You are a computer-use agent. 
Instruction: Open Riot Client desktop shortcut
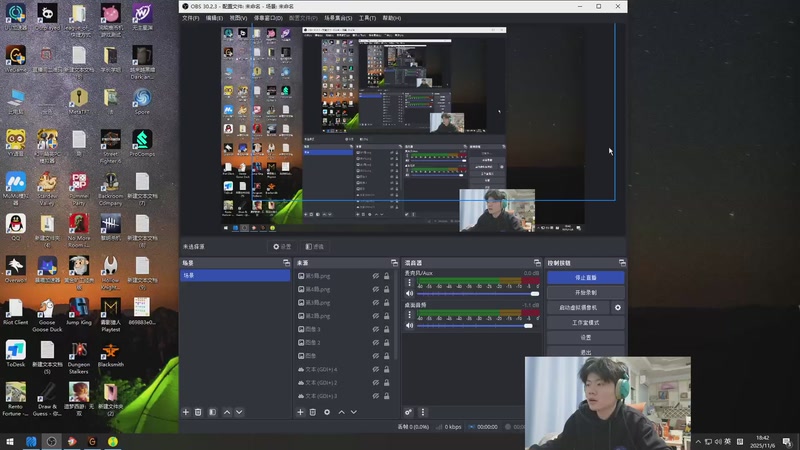[x=16, y=312]
